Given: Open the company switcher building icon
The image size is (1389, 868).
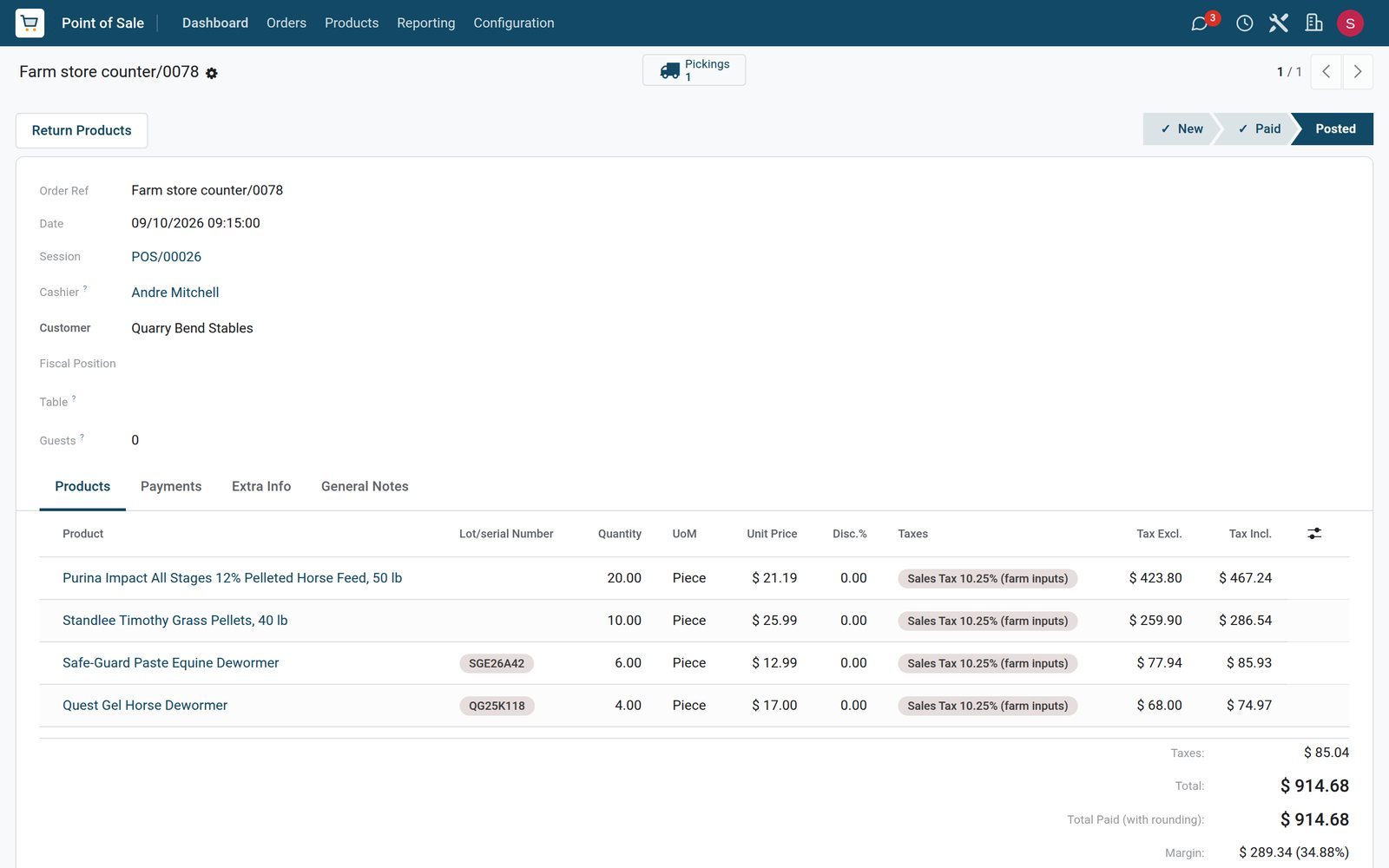Looking at the screenshot, I should point(1314,23).
